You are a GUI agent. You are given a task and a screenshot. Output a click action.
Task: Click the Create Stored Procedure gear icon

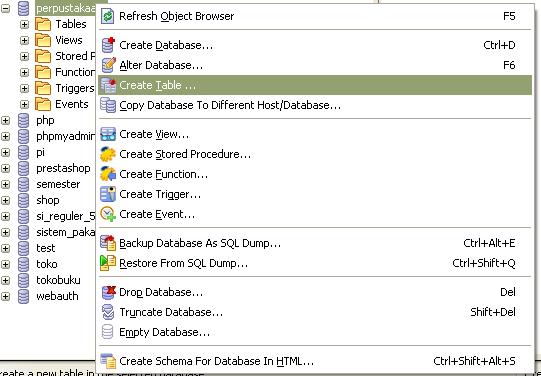[108, 154]
